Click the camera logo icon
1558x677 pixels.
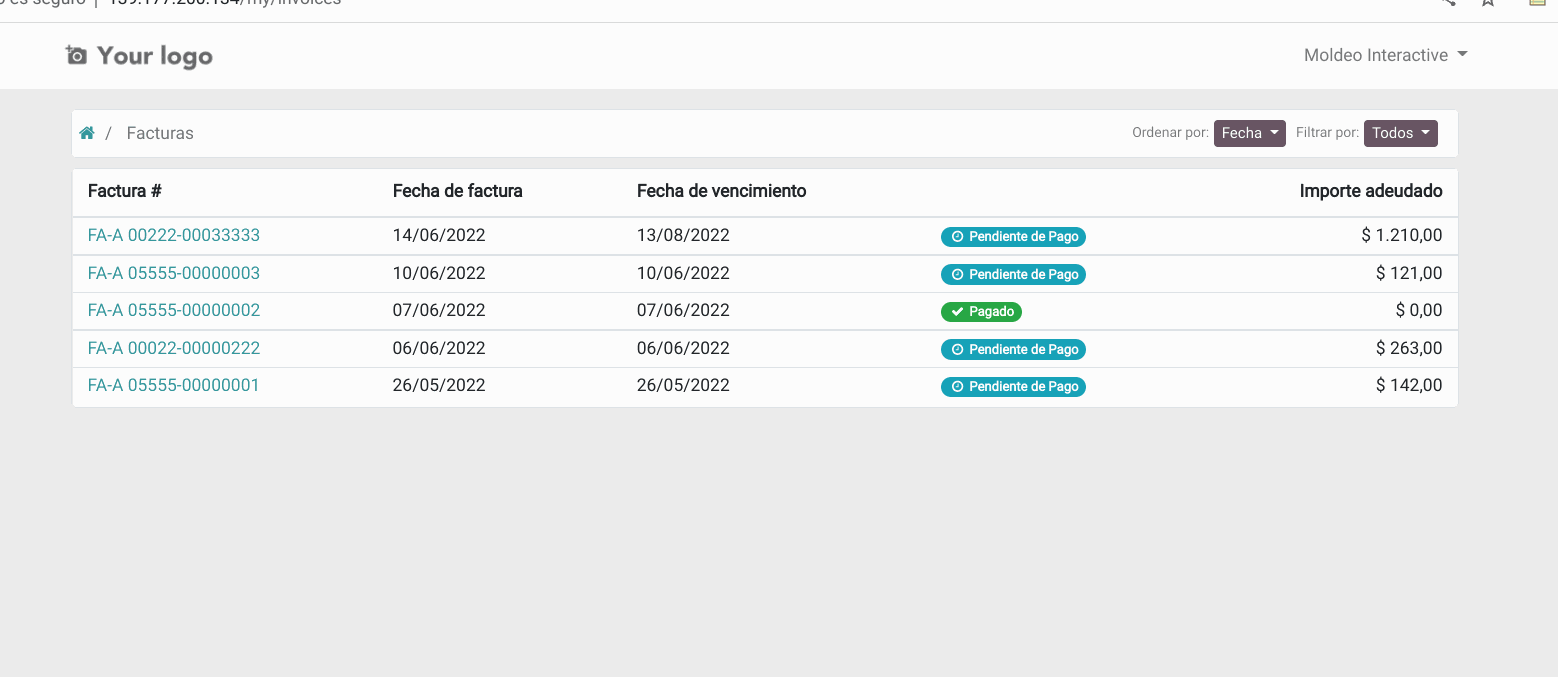pos(76,55)
